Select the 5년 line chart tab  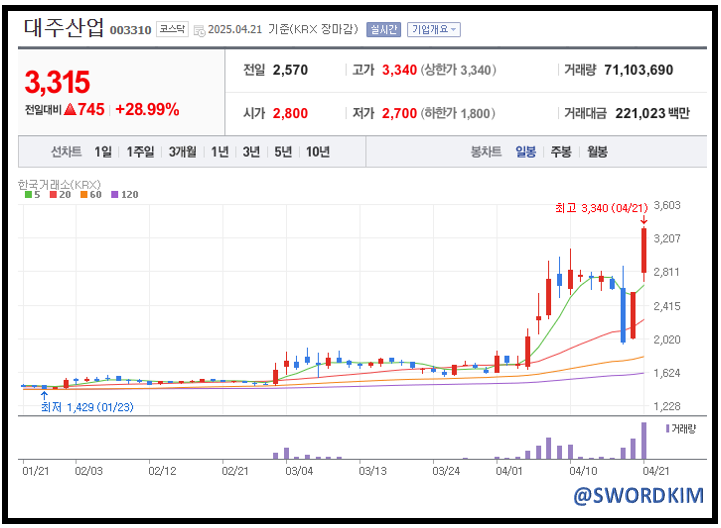(283, 151)
